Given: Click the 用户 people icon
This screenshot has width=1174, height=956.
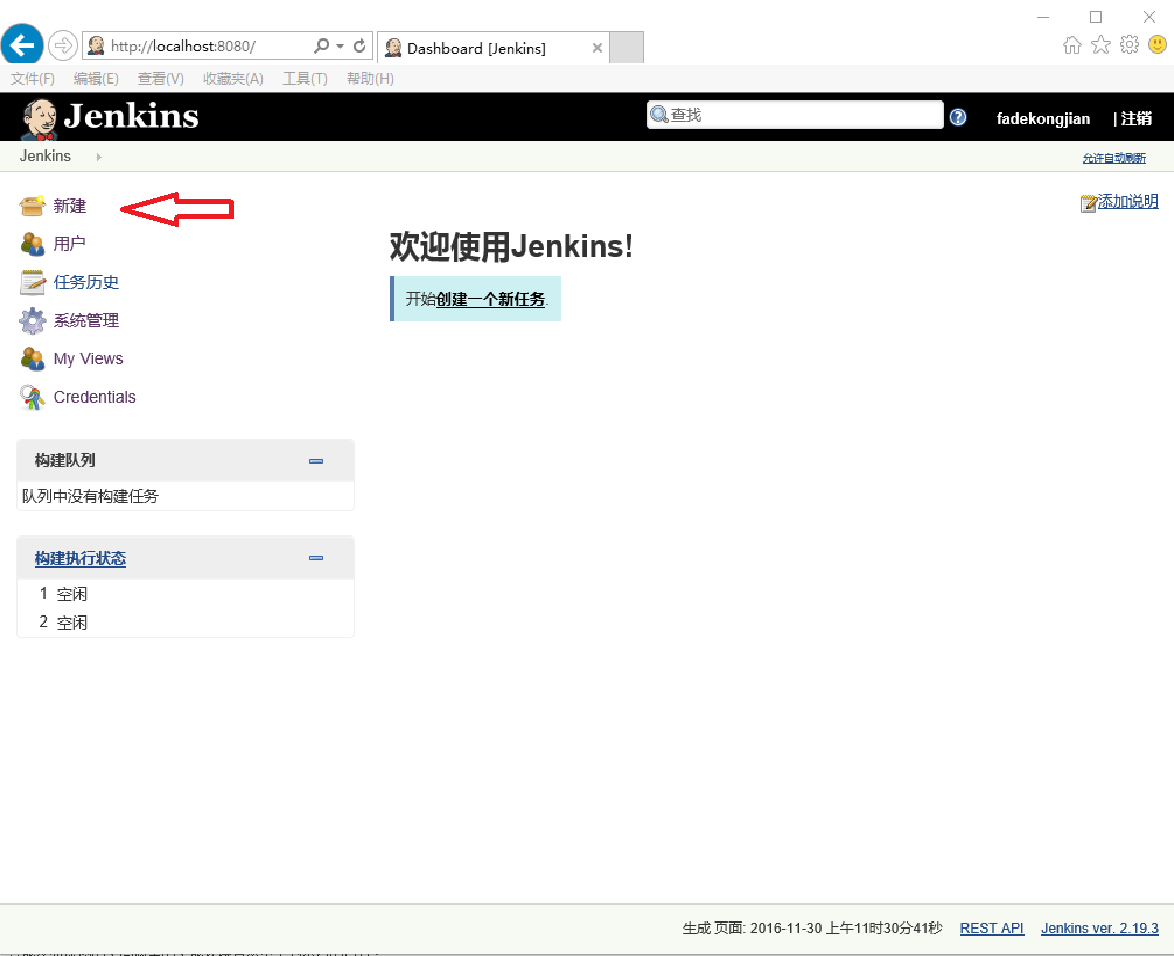Looking at the screenshot, I should tap(32, 244).
